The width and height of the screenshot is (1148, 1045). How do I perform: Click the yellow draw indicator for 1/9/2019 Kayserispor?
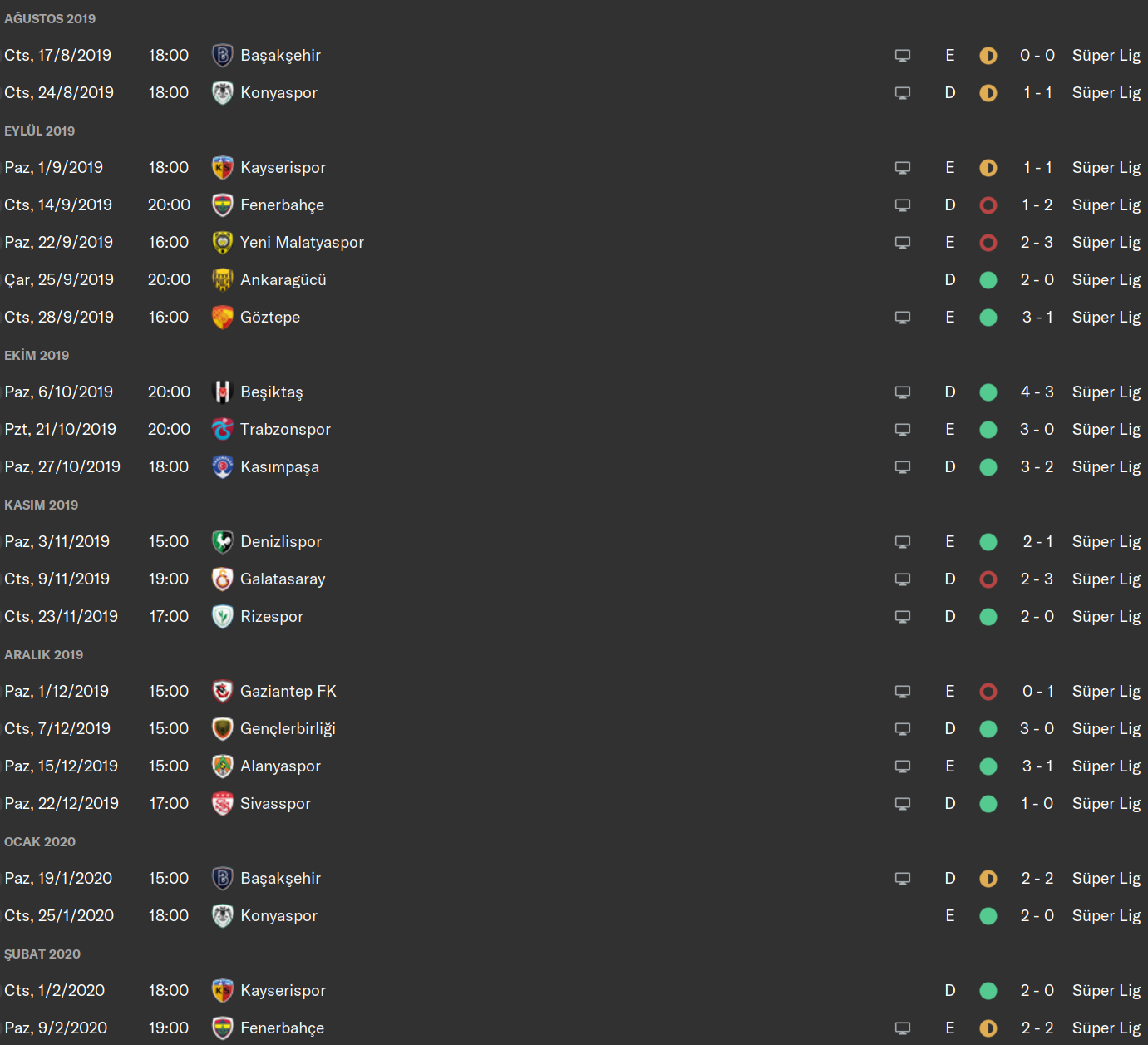(988, 168)
